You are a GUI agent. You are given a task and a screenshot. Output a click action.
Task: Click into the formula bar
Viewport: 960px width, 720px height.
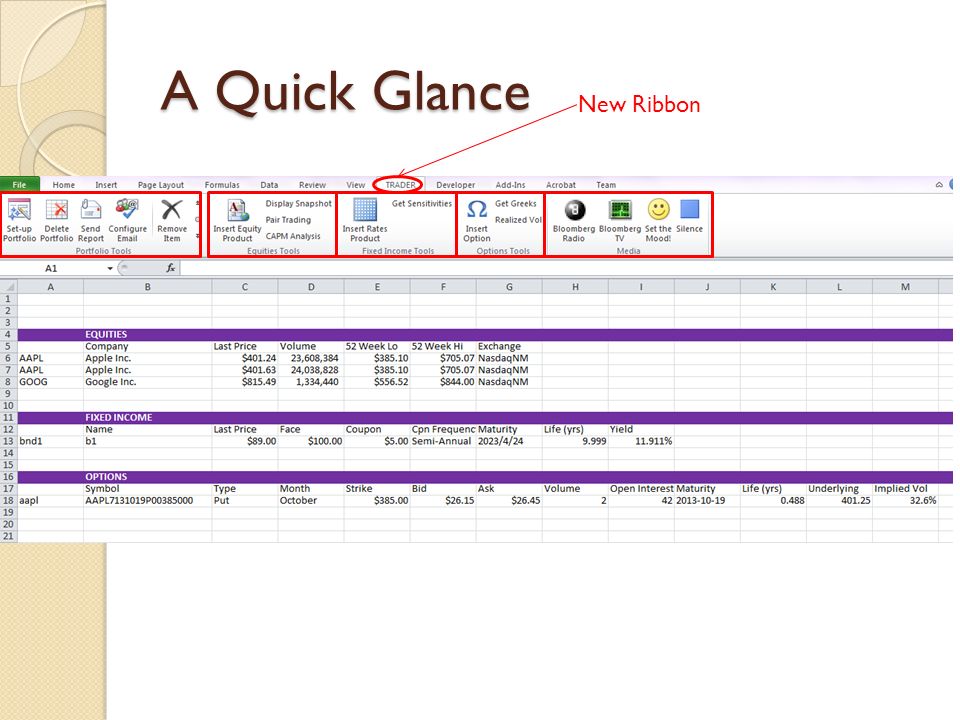(x=566, y=268)
